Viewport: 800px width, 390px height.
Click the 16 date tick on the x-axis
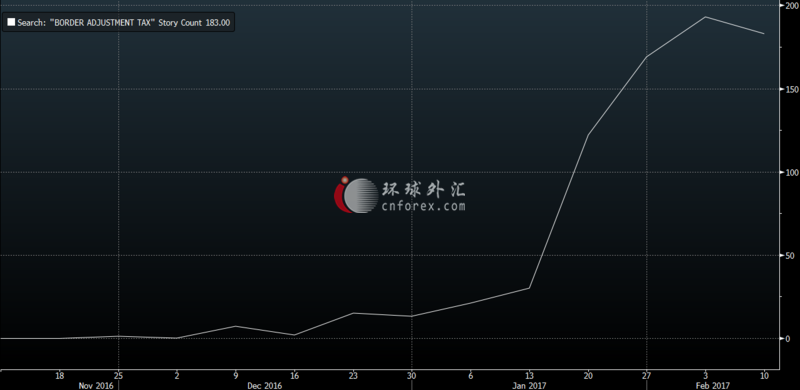(294, 376)
